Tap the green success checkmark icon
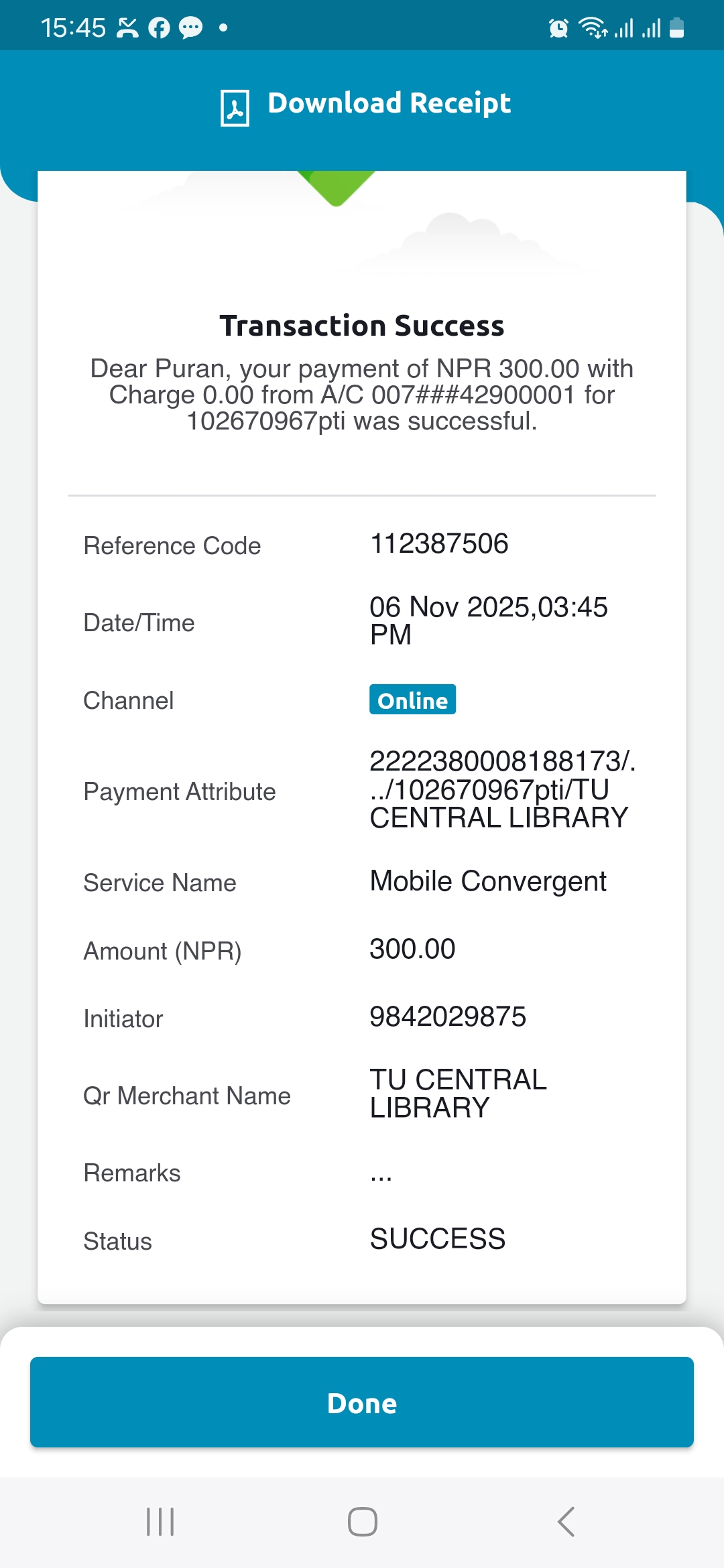The width and height of the screenshot is (724, 1568). click(x=336, y=187)
